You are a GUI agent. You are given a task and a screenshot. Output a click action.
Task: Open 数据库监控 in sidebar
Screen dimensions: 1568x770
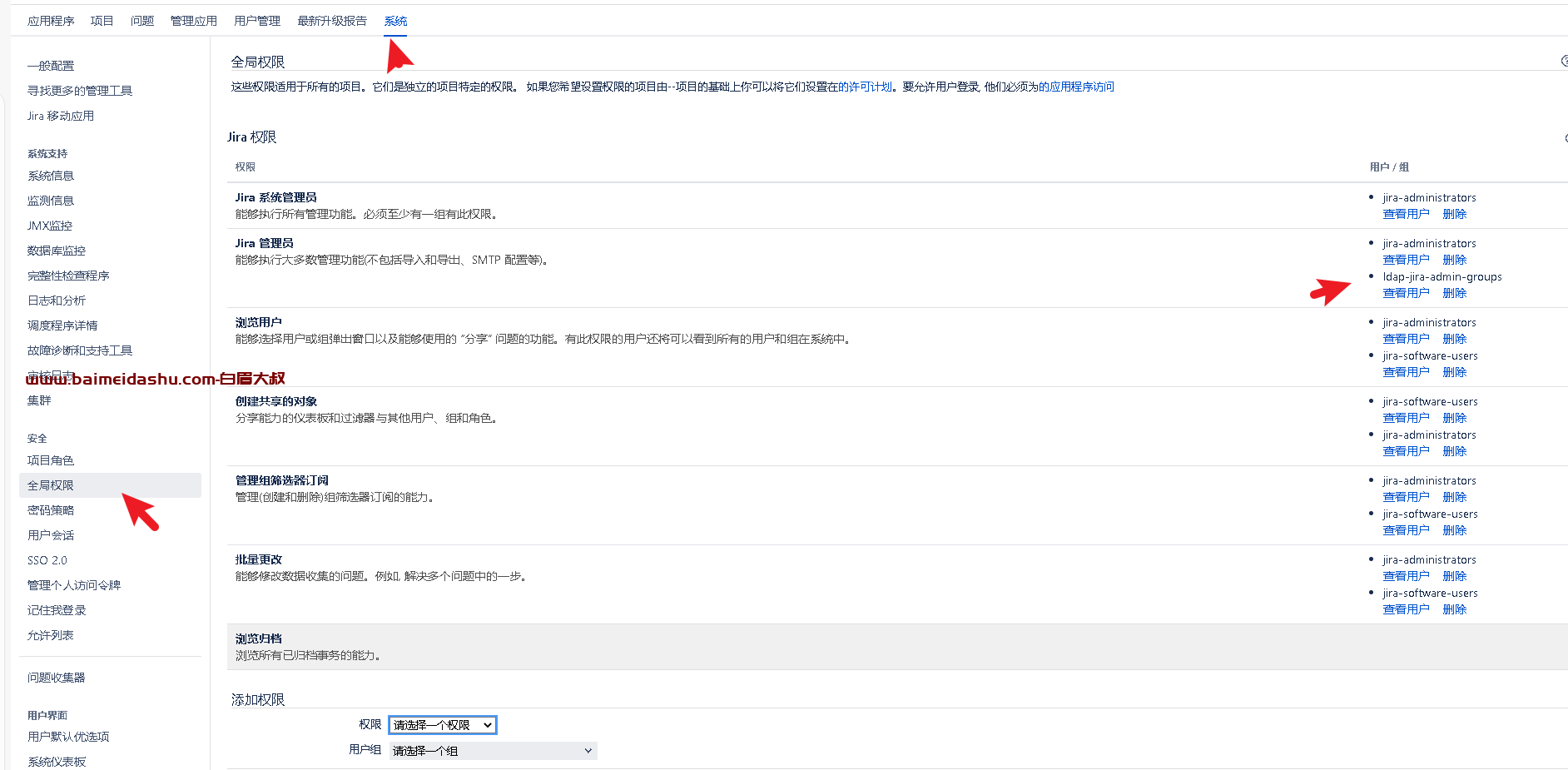pos(57,251)
